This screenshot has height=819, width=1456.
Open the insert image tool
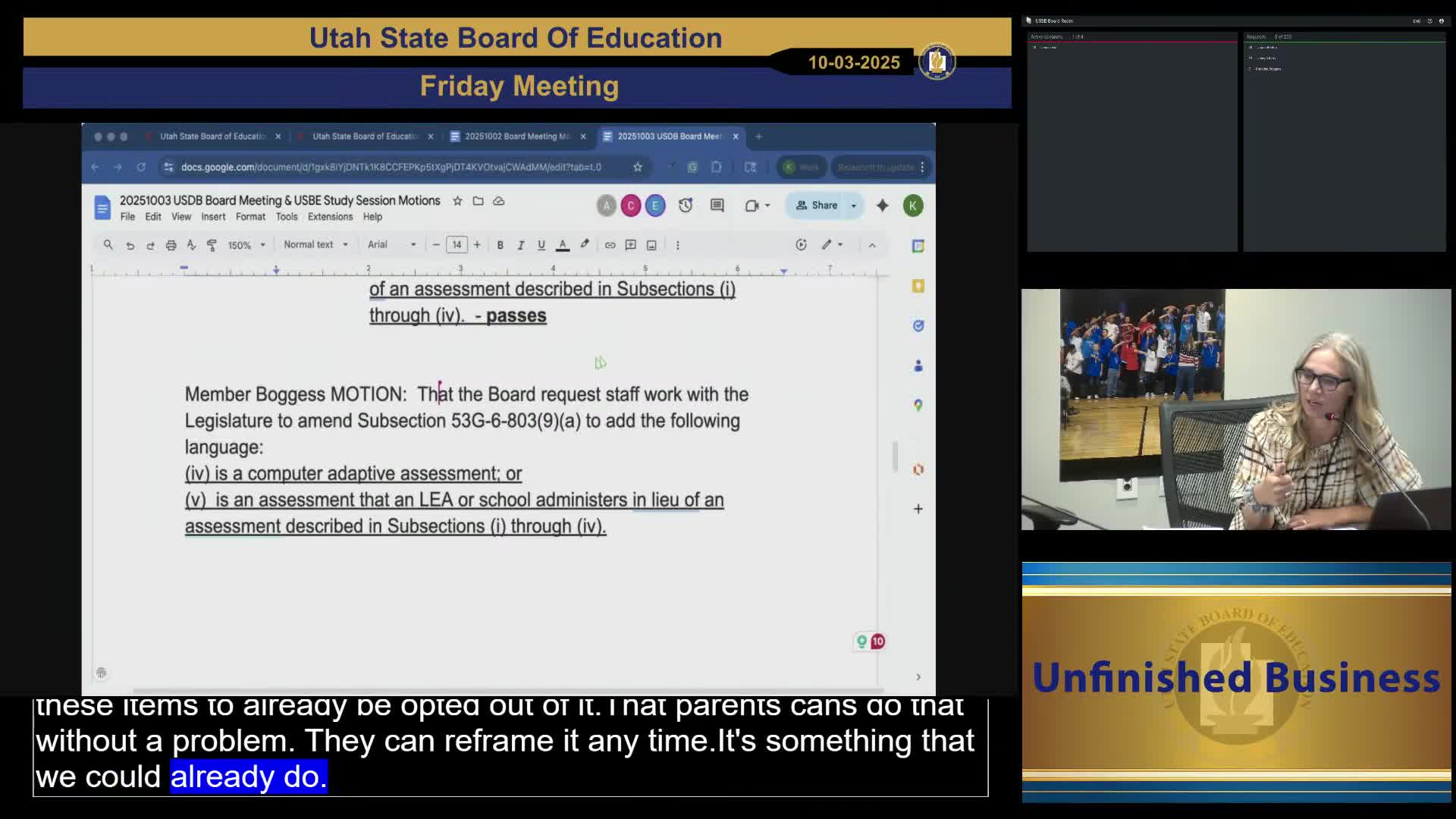(x=651, y=244)
